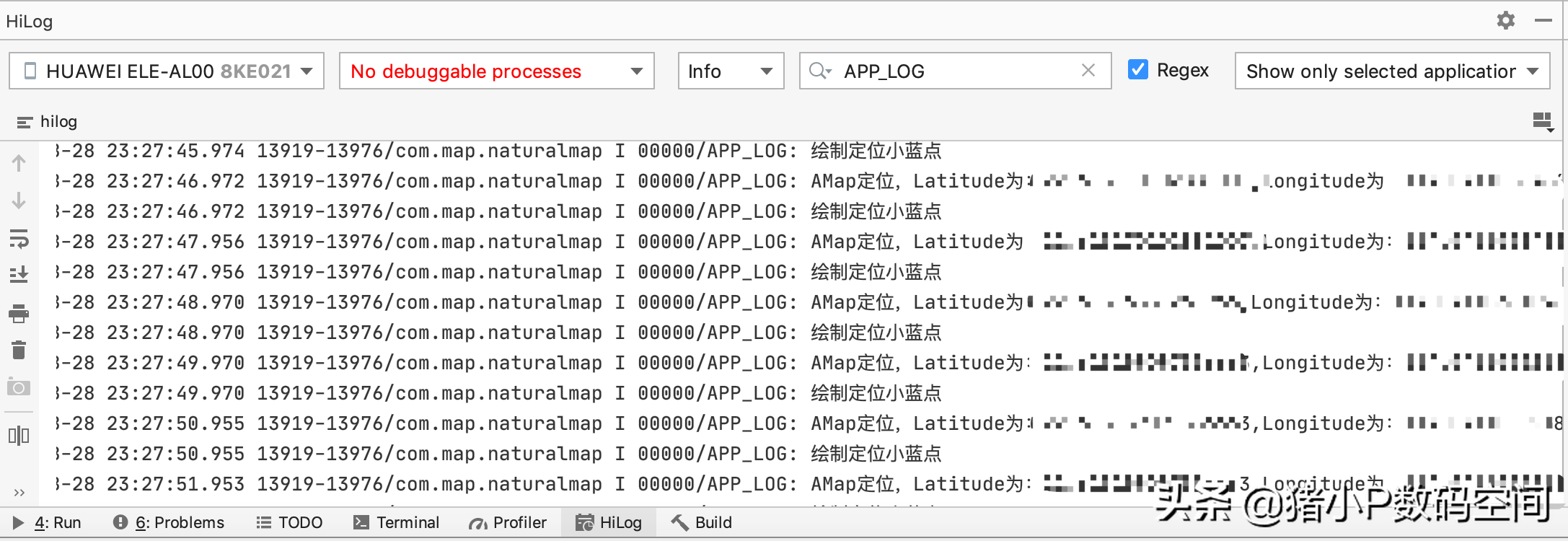
Task: Click the up arrow stack-trace icon
Action: 19,163
